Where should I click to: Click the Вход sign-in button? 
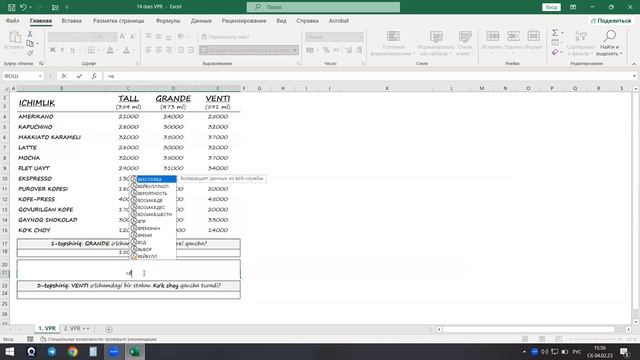(x=551, y=7)
